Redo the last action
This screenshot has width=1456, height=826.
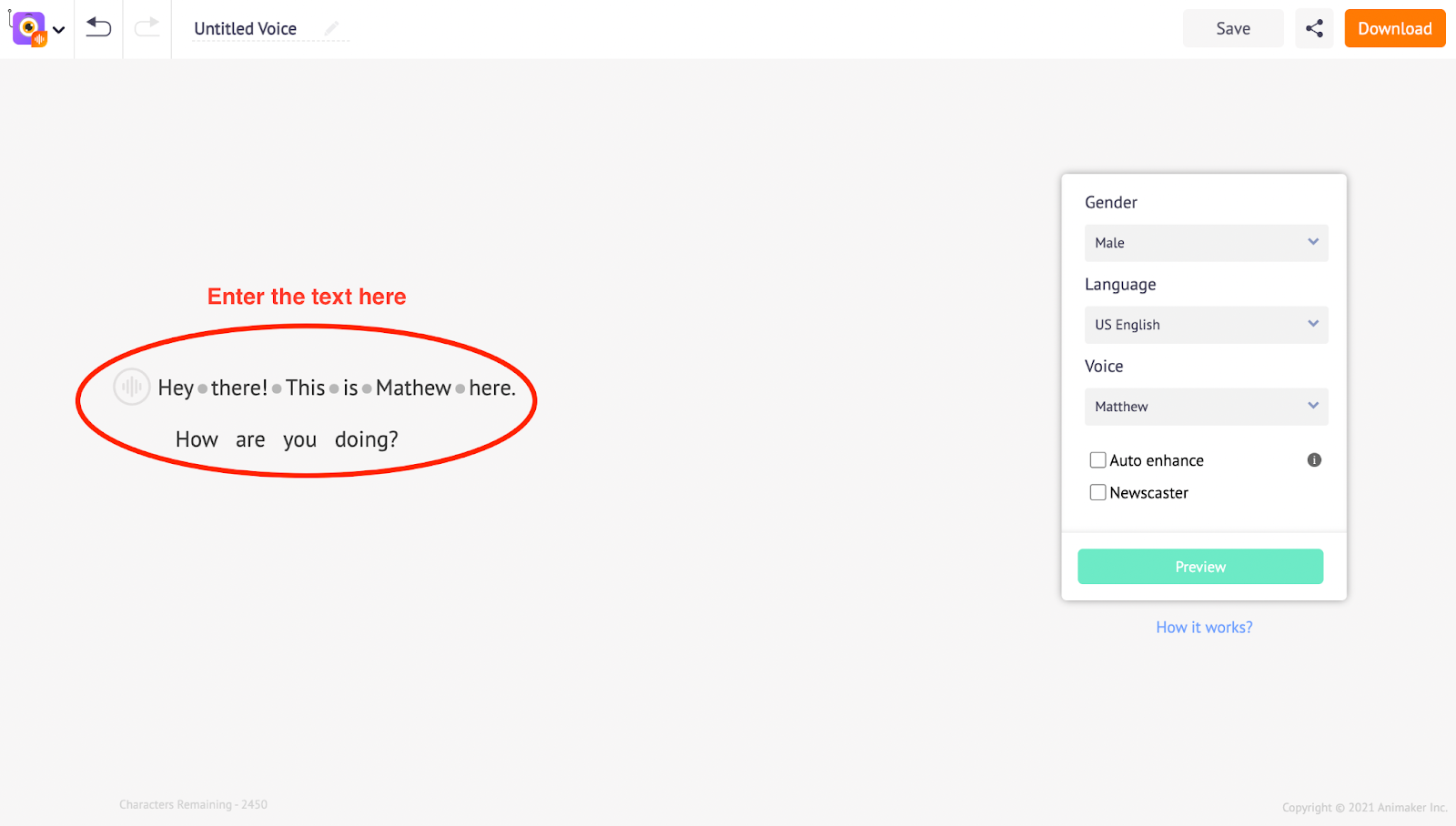click(147, 28)
